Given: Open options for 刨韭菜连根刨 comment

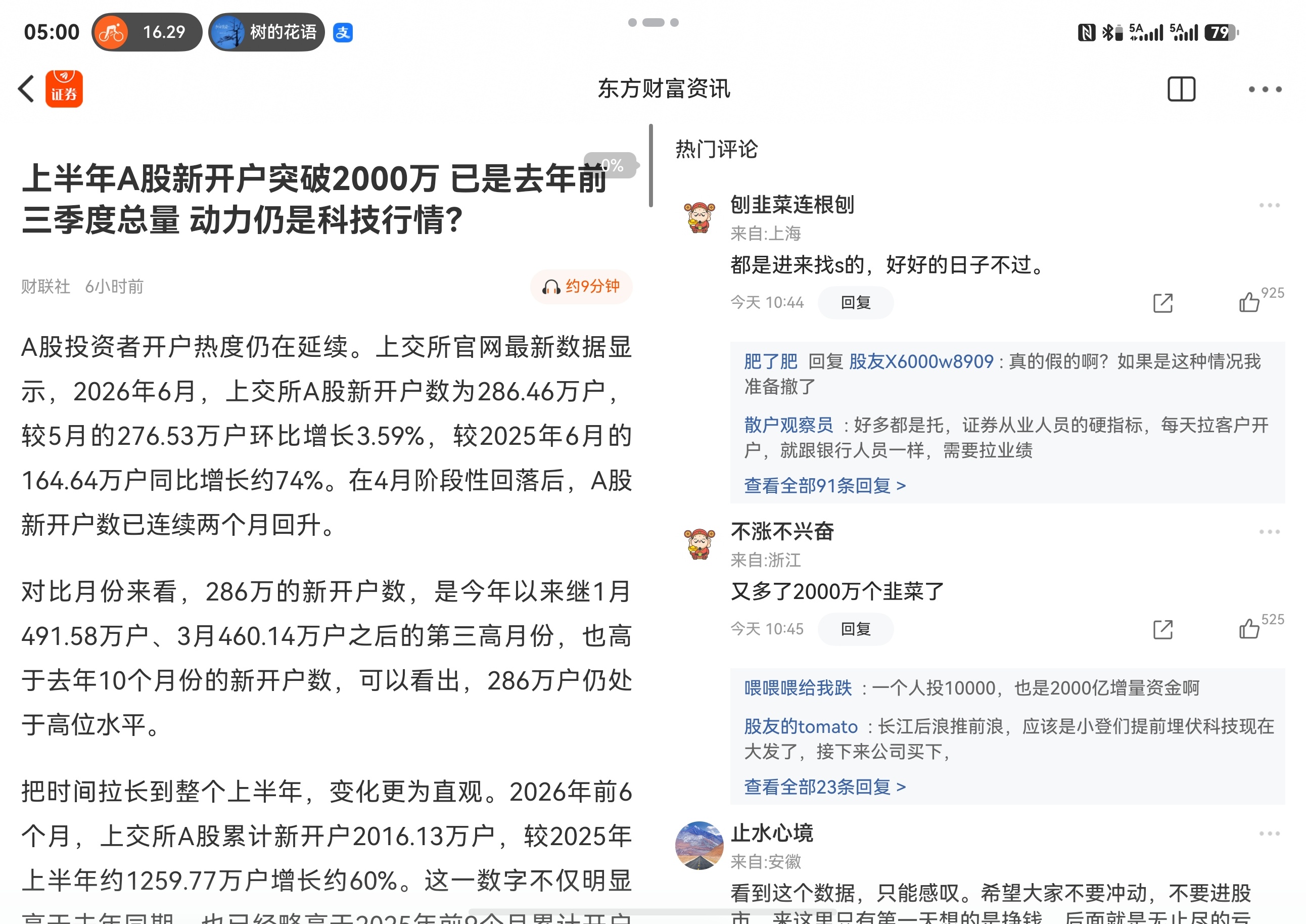Looking at the screenshot, I should click(1269, 205).
